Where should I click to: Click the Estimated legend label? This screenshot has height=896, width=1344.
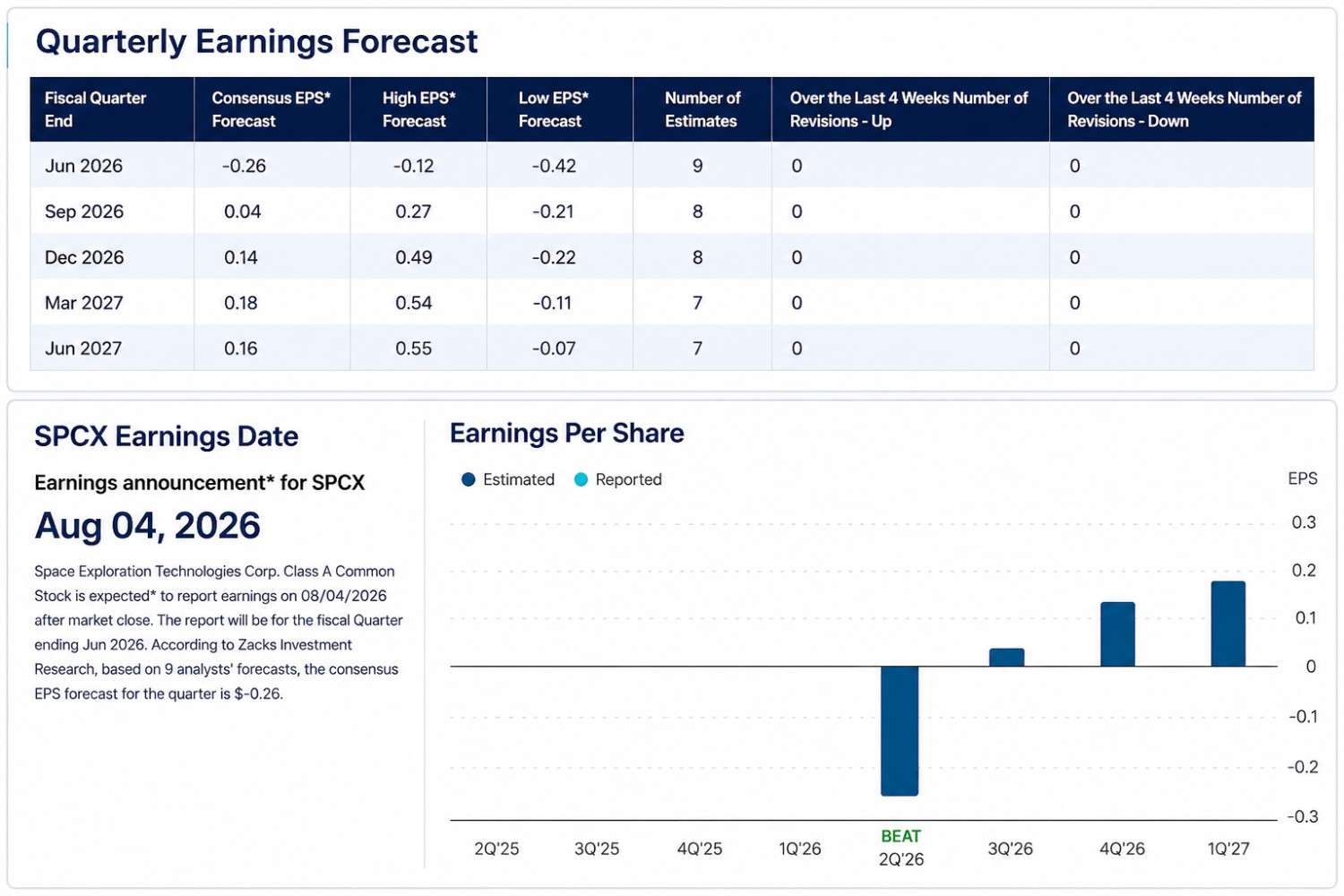pos(519,479)
